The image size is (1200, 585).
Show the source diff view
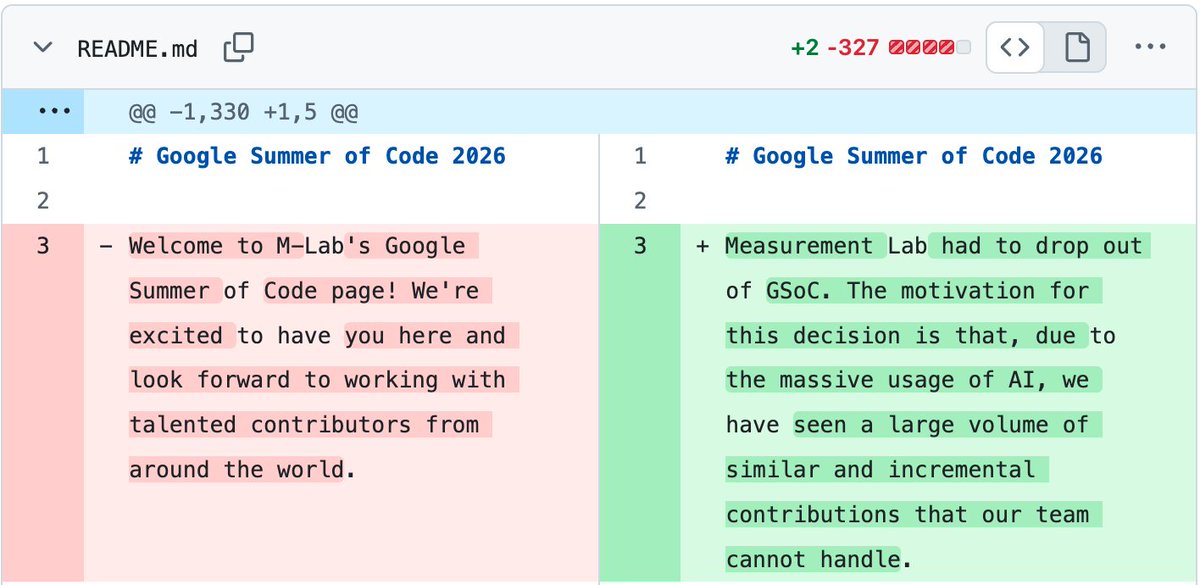[1016, 47]
